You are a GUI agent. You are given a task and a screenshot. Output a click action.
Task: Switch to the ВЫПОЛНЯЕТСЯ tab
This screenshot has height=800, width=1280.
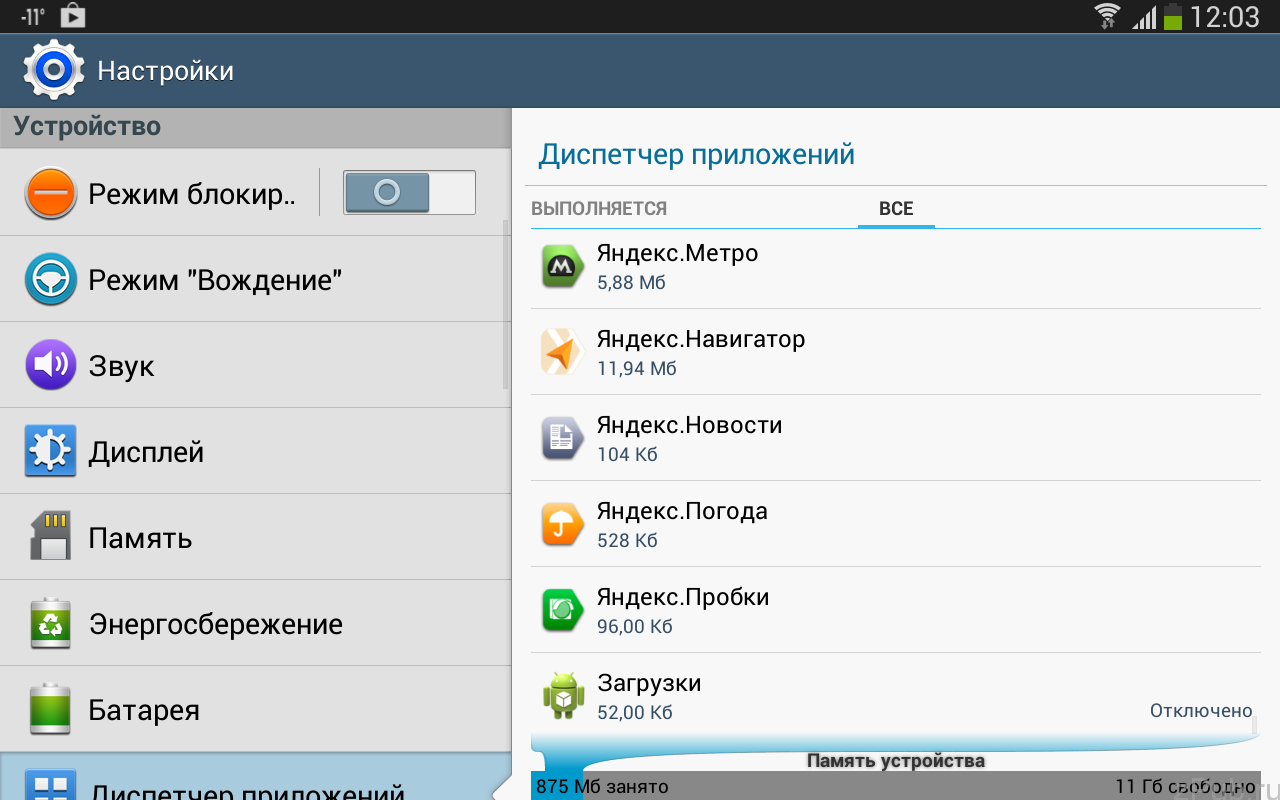click(x=599, y=209)
